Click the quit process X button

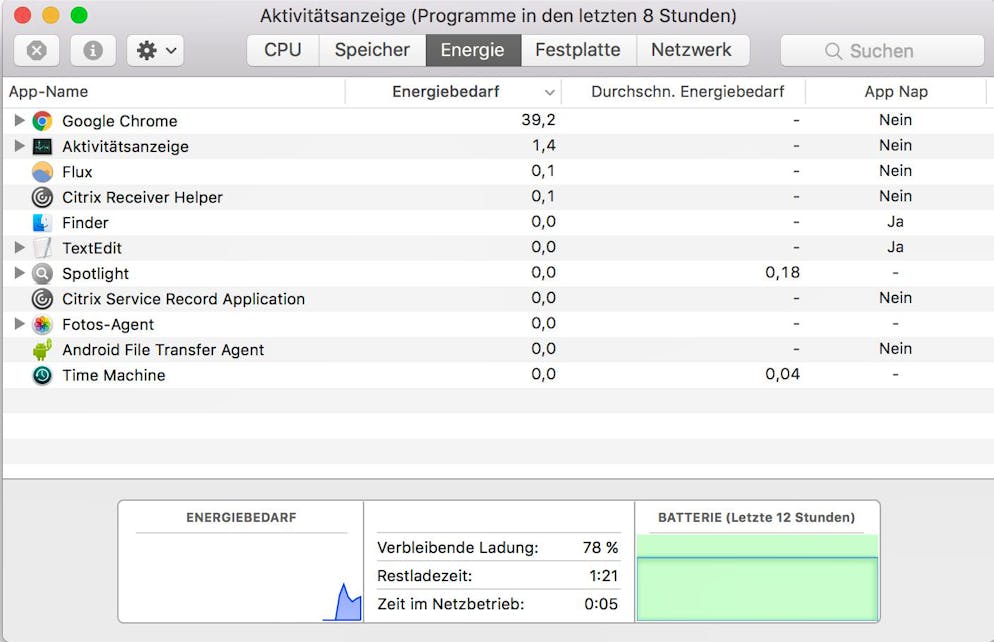tap(37, 50)
